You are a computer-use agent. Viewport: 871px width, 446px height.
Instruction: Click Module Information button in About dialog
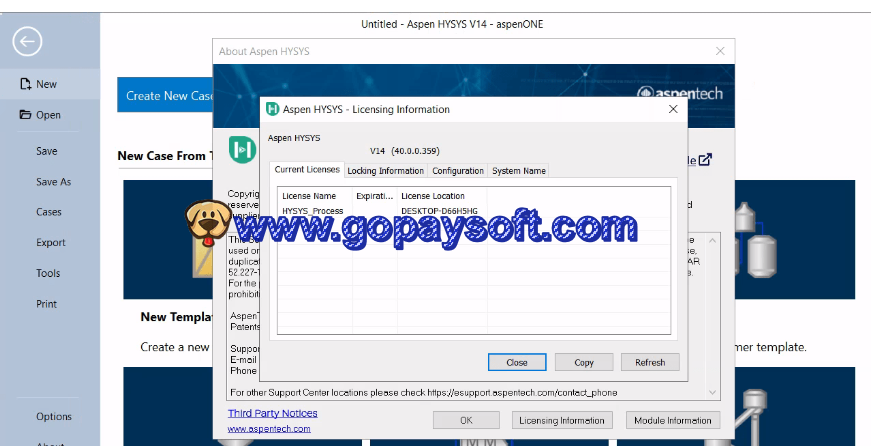pyautogui.click(x=673, y=420)
